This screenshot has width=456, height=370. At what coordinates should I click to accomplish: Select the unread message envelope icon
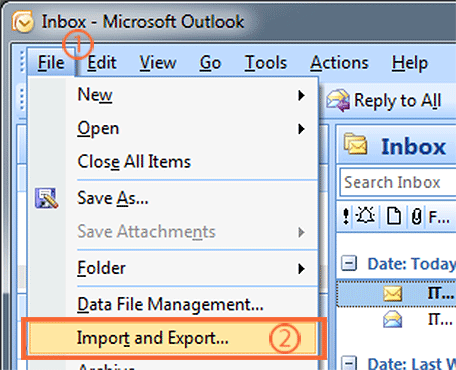(392, 294)
